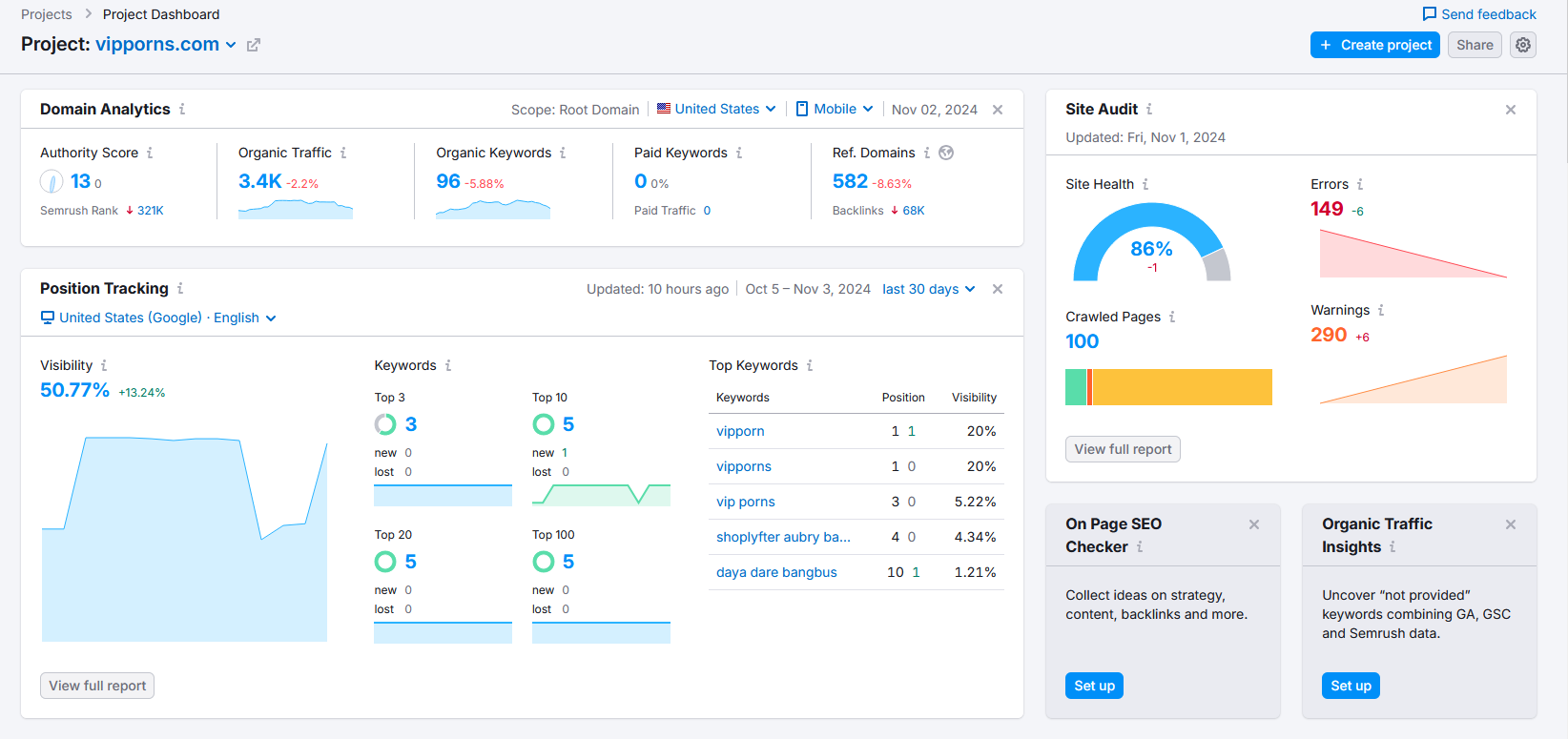
Task: Click Organic Traffic value 3.4K
Action: tap(260, 181)
